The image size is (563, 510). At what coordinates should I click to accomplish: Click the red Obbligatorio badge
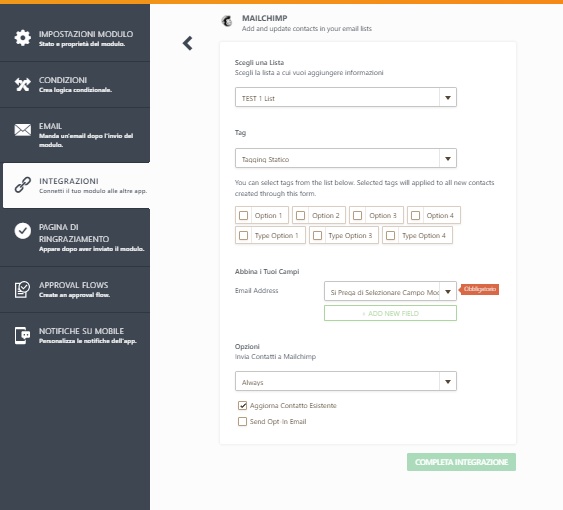pyautogui.click(x=479, y=289)
